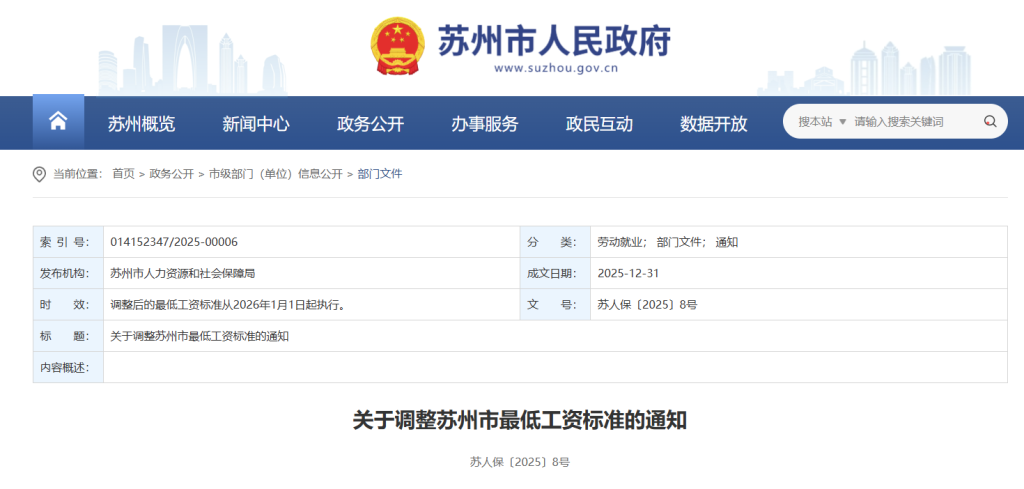The image size is (1024, 489).
Task: Select index number 014152347/2025-00006
Action: pos(174,242)
